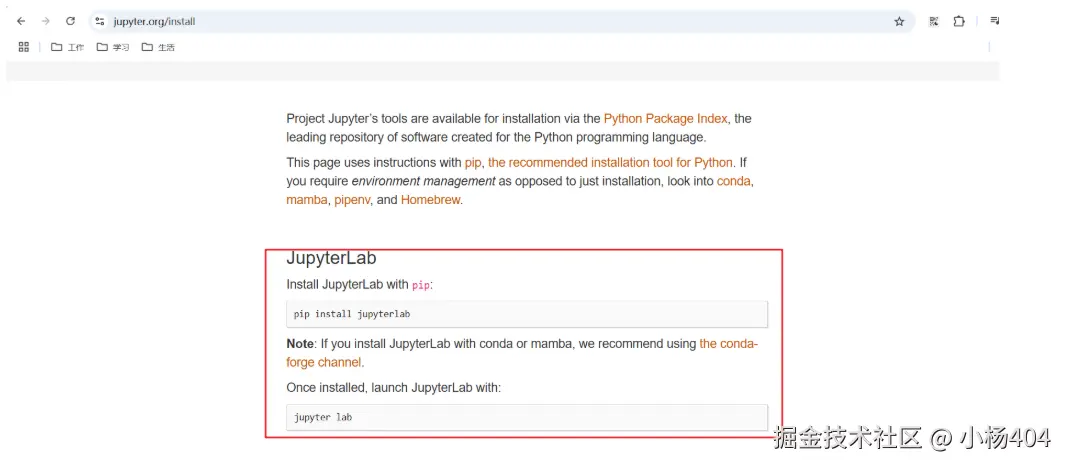Open the mamba link
1066x467 pixels.
coord(306,200)
